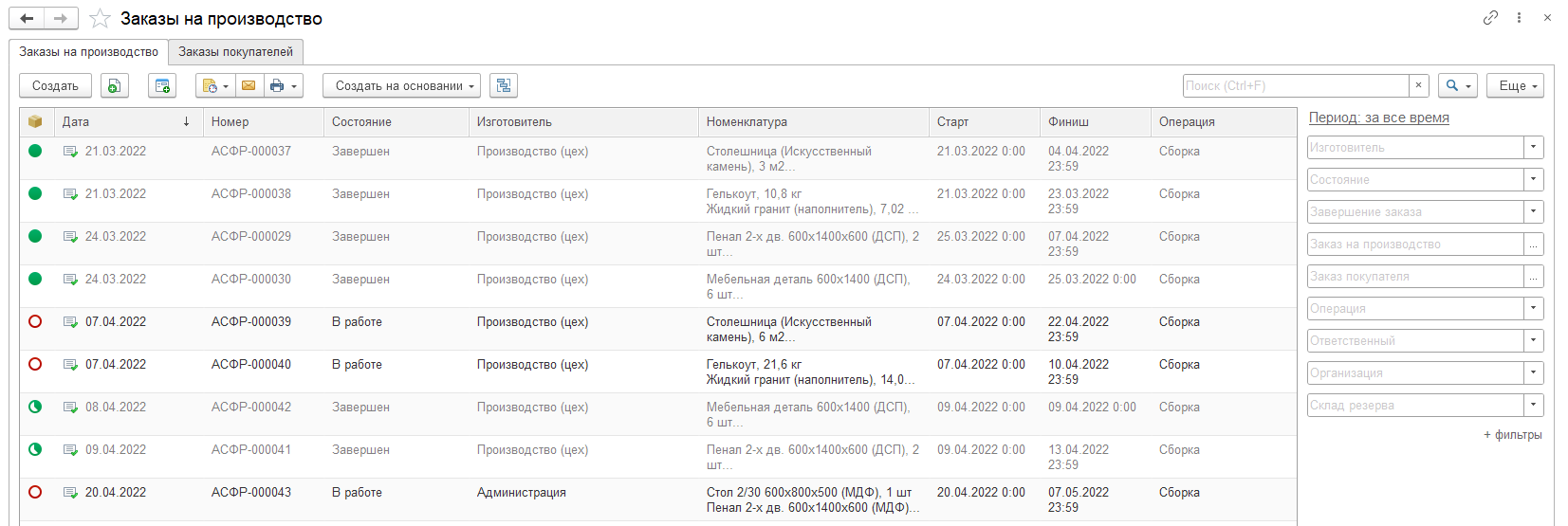Click the Создать button
Image resolution: width=1568 pixels, height=526 pixels.
click(x=55, y=85)
